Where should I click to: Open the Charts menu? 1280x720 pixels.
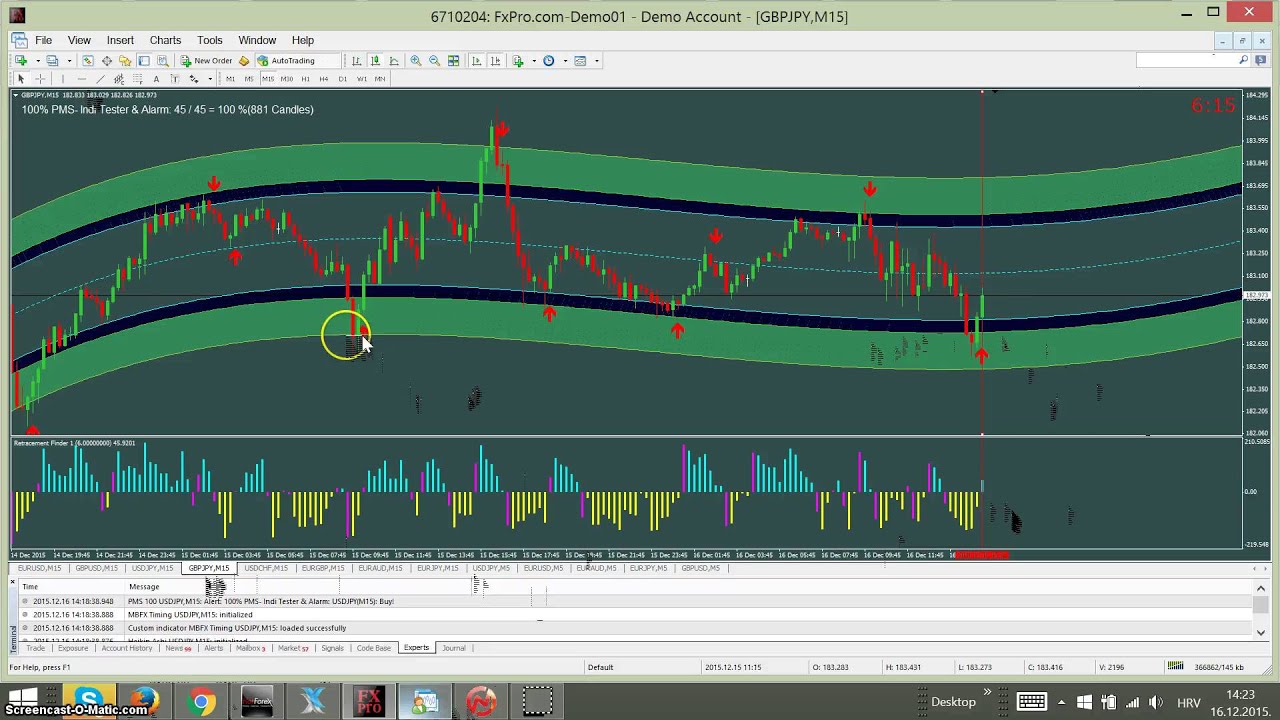click(x=165, y=40)
